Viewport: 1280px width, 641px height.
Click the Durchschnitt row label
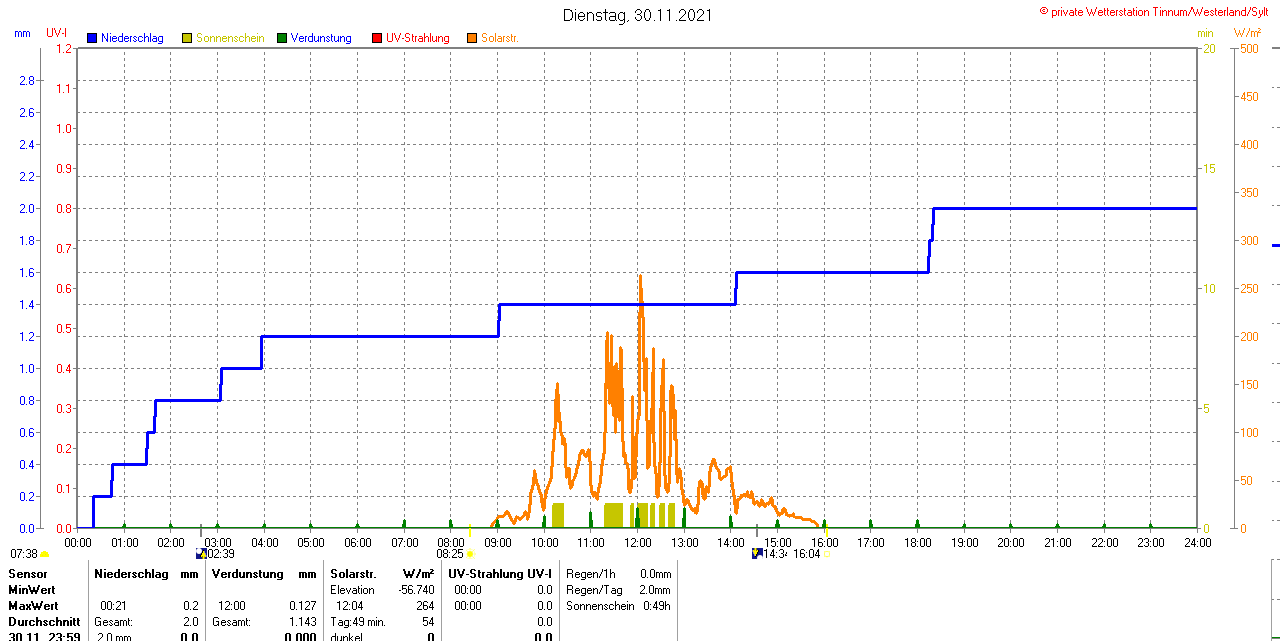click(44, 622)
